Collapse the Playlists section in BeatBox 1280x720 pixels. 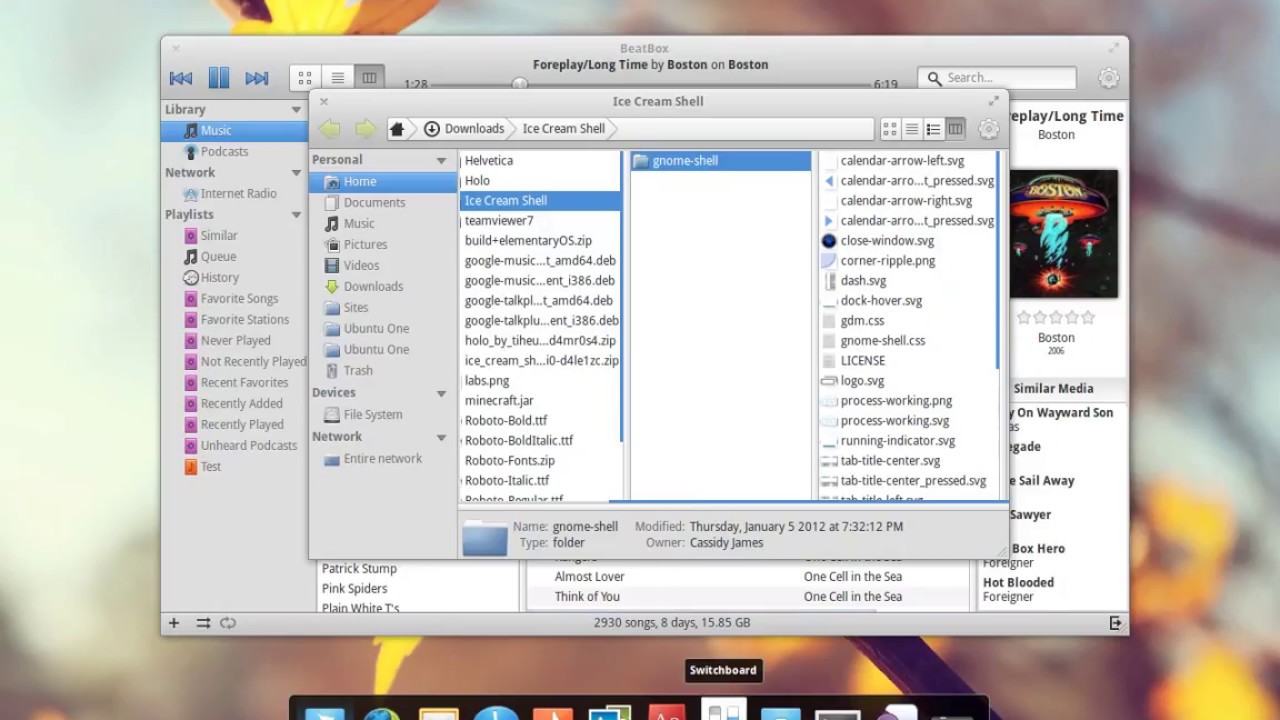click(x=296, y=215)
